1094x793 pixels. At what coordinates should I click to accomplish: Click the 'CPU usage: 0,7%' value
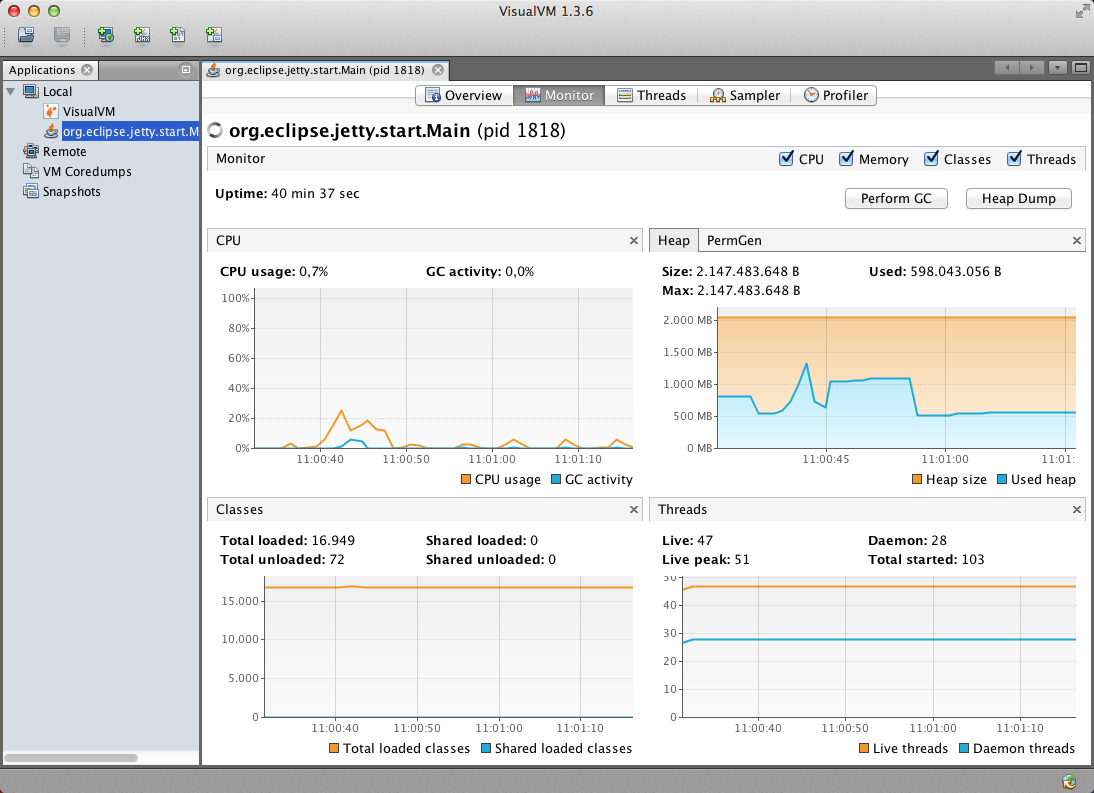(274, 271)
